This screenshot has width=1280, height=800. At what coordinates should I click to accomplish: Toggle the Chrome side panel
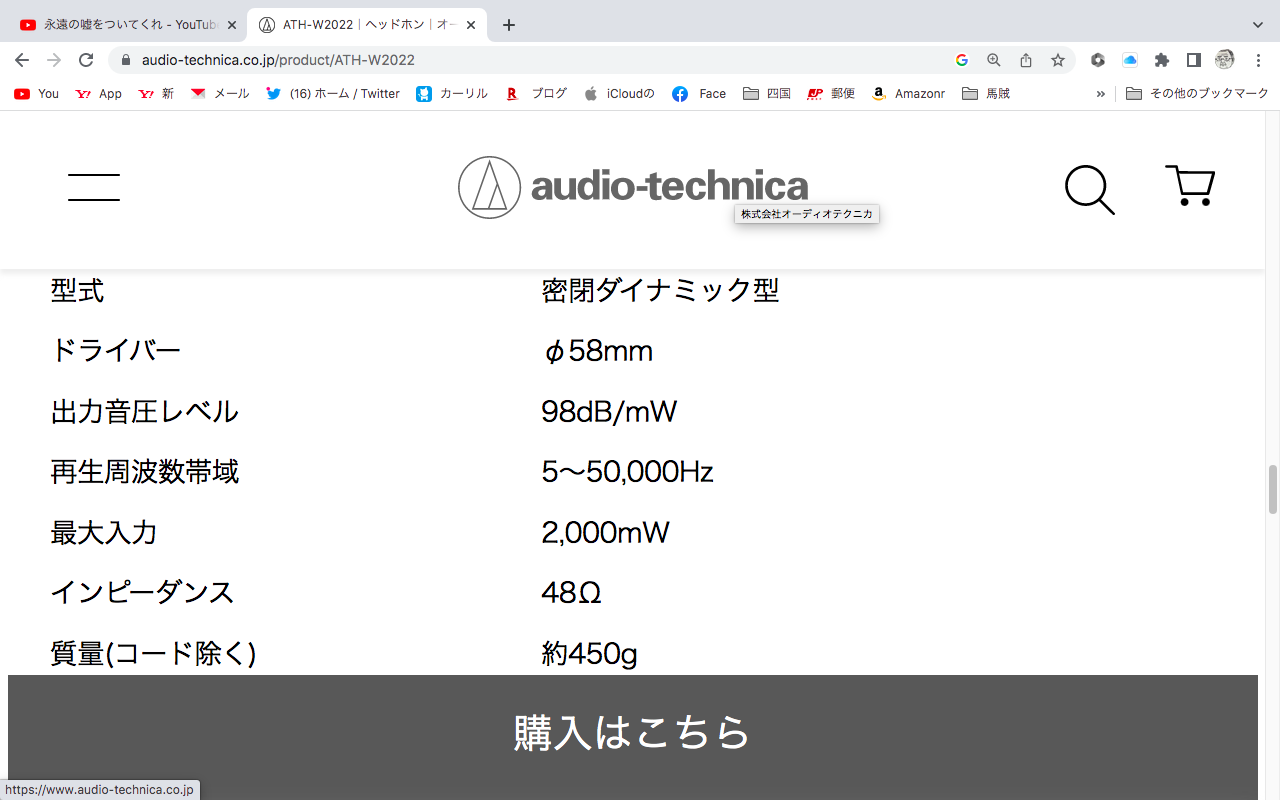click(1193, 60)
